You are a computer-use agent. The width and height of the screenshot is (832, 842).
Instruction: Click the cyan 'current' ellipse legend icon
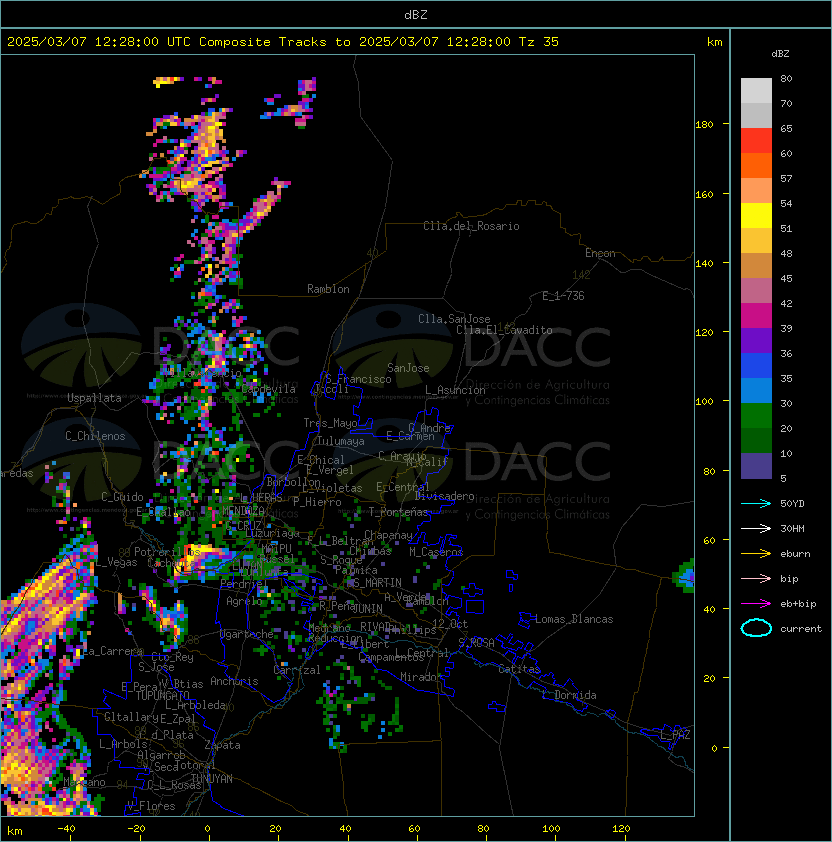tap(756, 628)
